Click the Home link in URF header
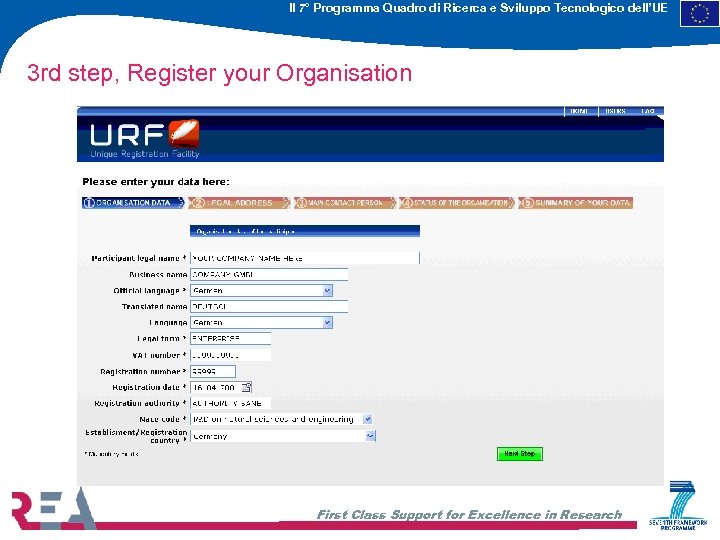Image resolution: width=720 pixels, height=540 pixels. (x=579, y=111)
